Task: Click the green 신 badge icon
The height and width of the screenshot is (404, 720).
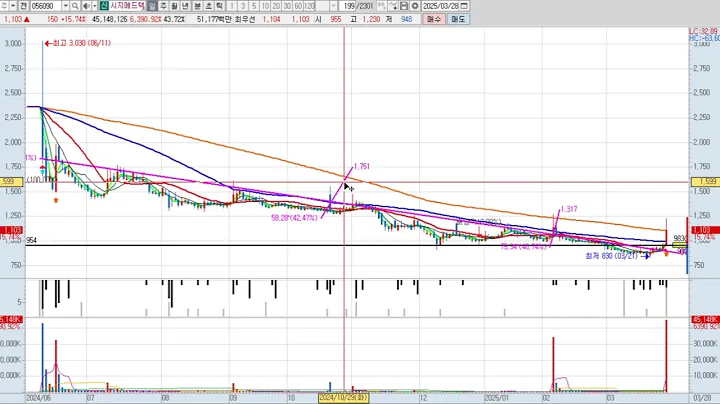Action: pyautogui.click(x=104, y=6)
